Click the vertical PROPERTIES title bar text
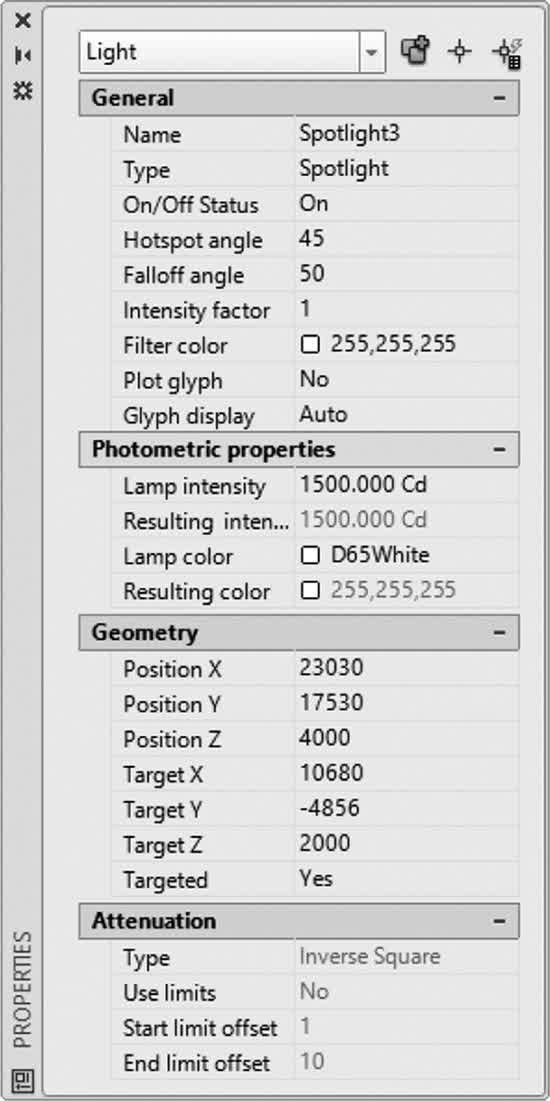 [23, 989]
